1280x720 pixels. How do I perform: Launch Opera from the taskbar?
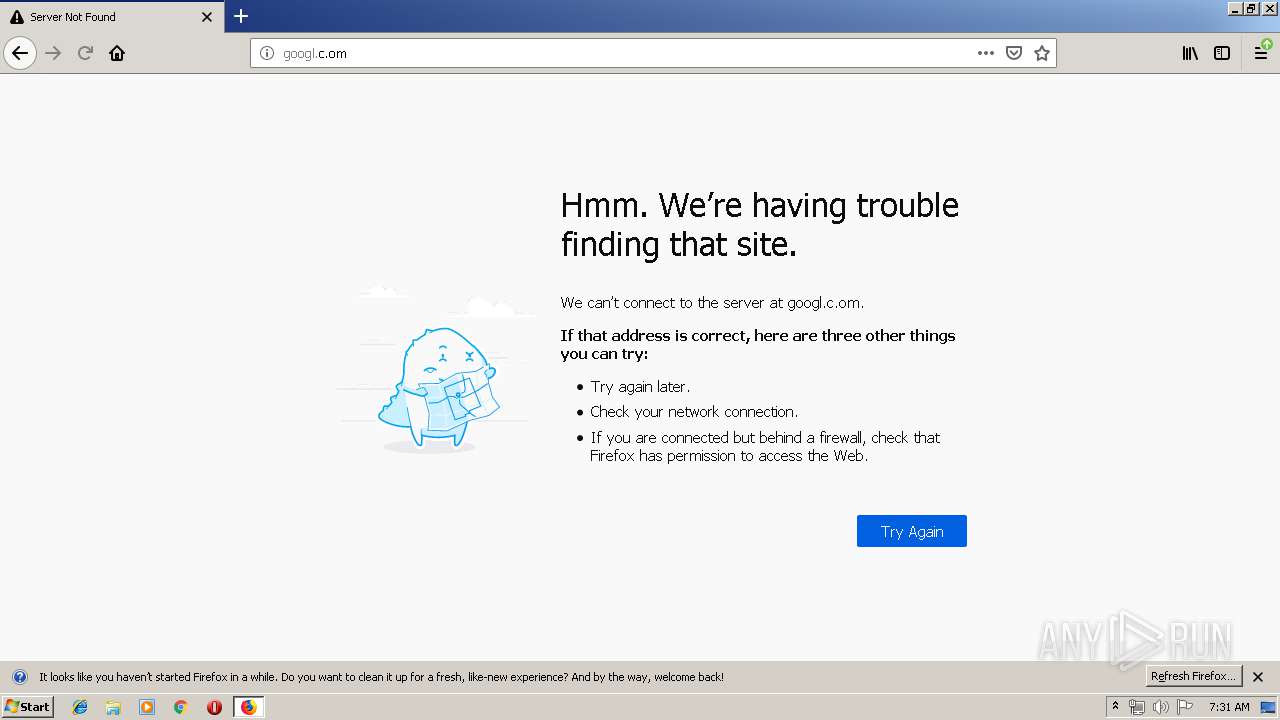[x=214, y=707]
